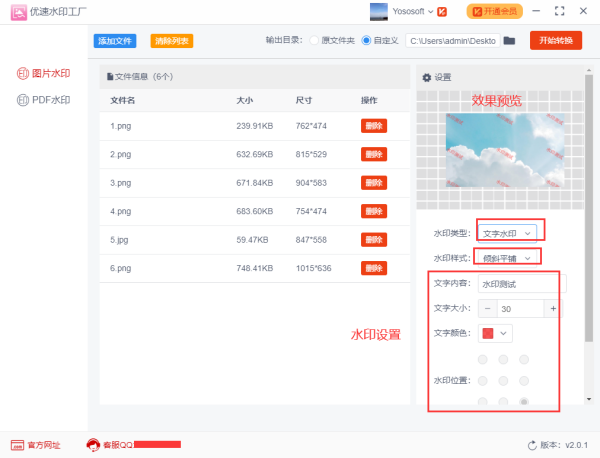This screenshot has width=600, height=458.
Task: Click the version refresh icon
Action: [x=531, y=445]
